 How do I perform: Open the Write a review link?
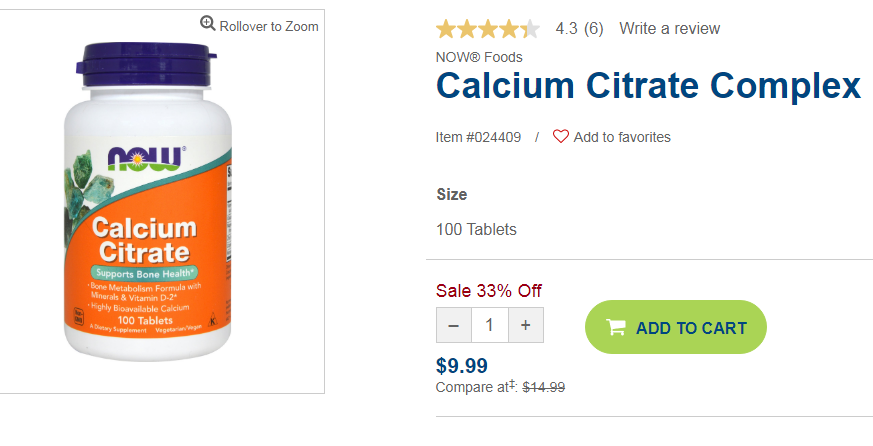[x=670, y=28]
